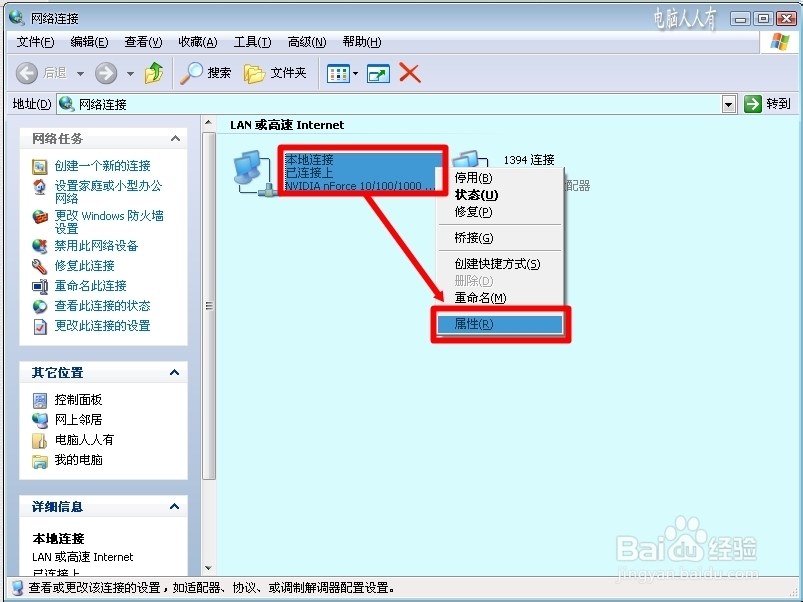
Task: Click the 我的电脑 icon
Action: [x=39, y=461]
